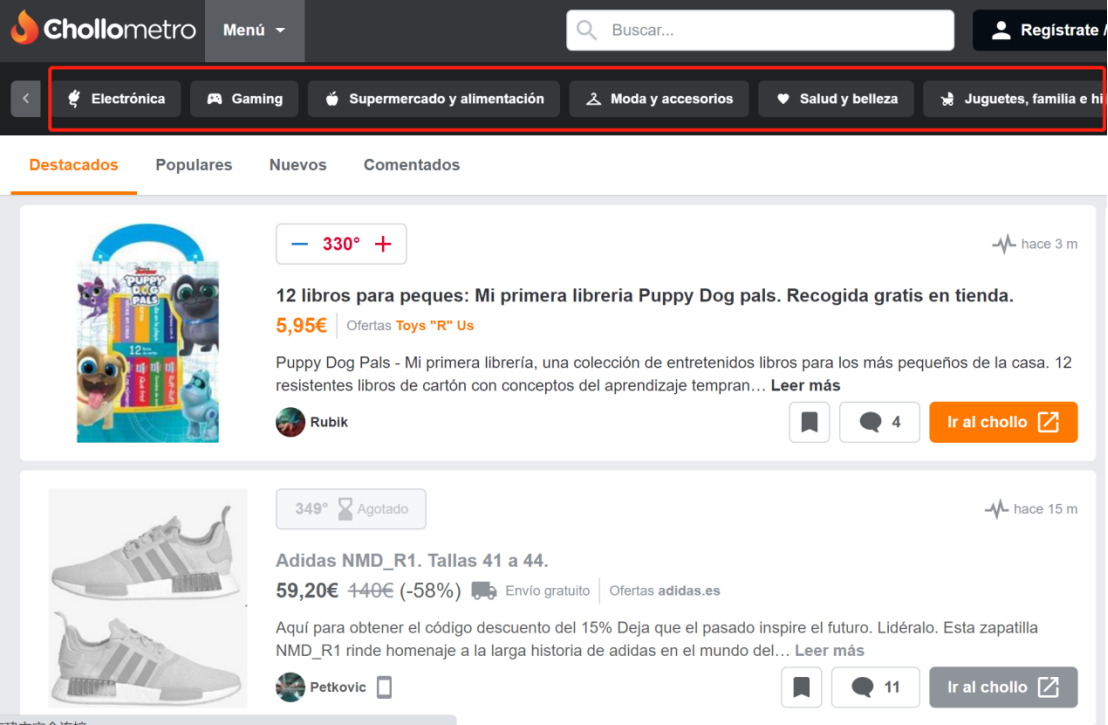Screen dimensions: 1108x725
Task: Click the Chollometro flame logo
Action: pos(25,28)
